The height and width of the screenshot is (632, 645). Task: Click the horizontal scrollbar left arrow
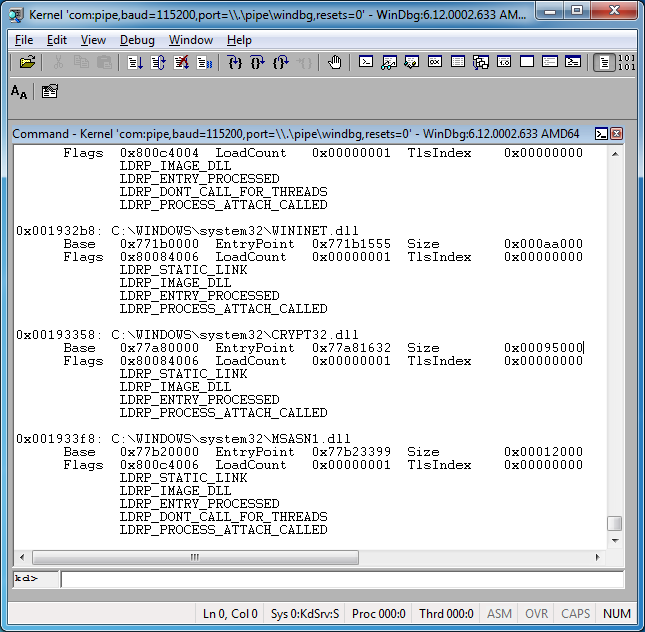[x=22, y=558]
